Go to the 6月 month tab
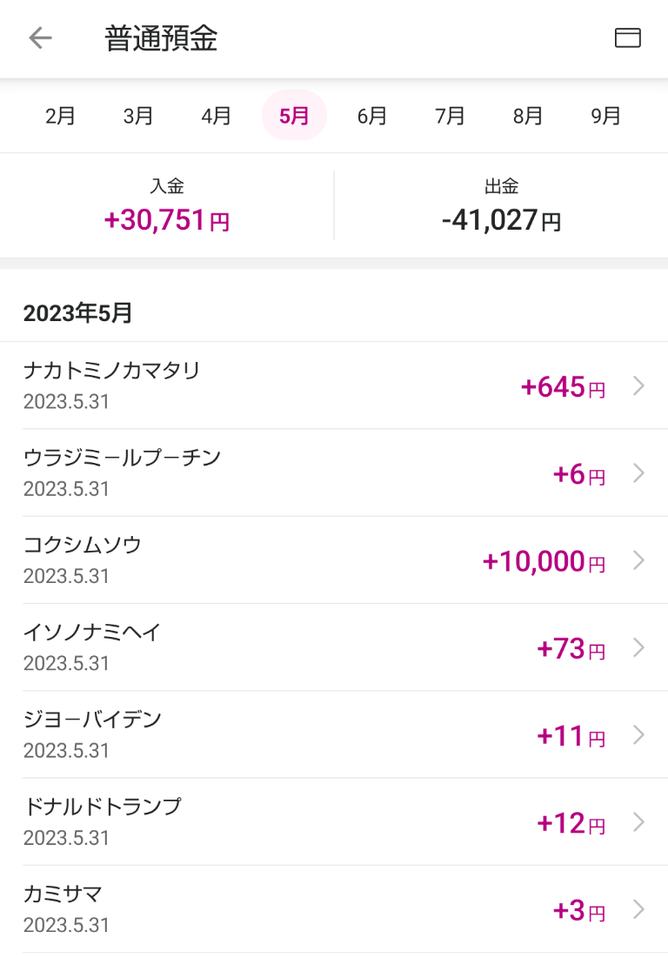 click(372, 116)
